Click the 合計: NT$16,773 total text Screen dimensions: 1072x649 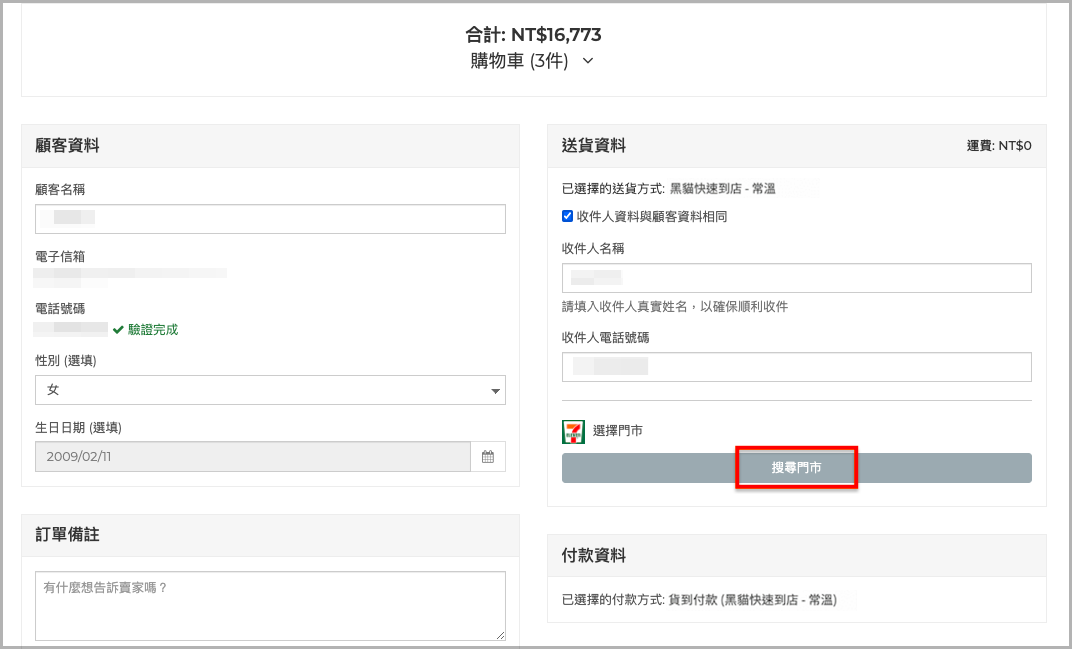533,34
